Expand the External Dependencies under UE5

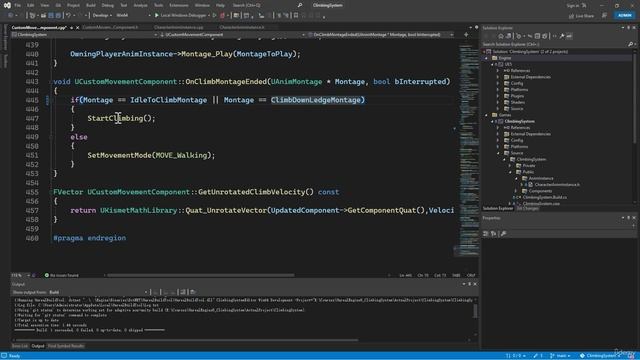tap(498, 77)
